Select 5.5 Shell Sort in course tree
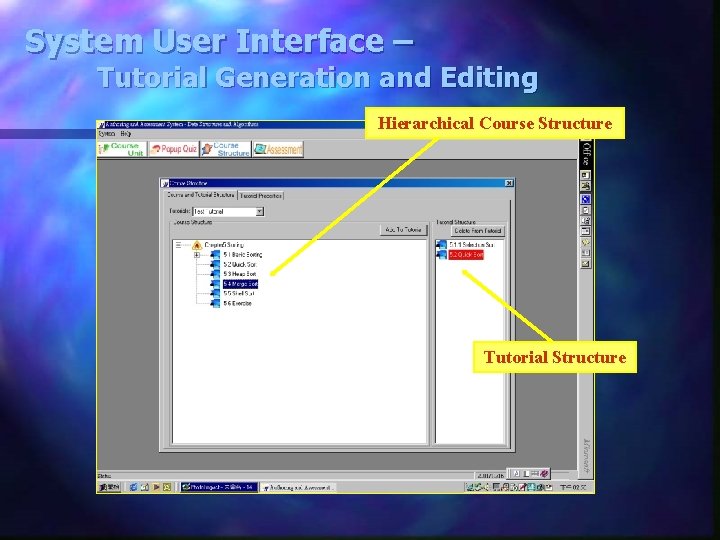Viewport: 720px width, 540px height. (239, 294)
